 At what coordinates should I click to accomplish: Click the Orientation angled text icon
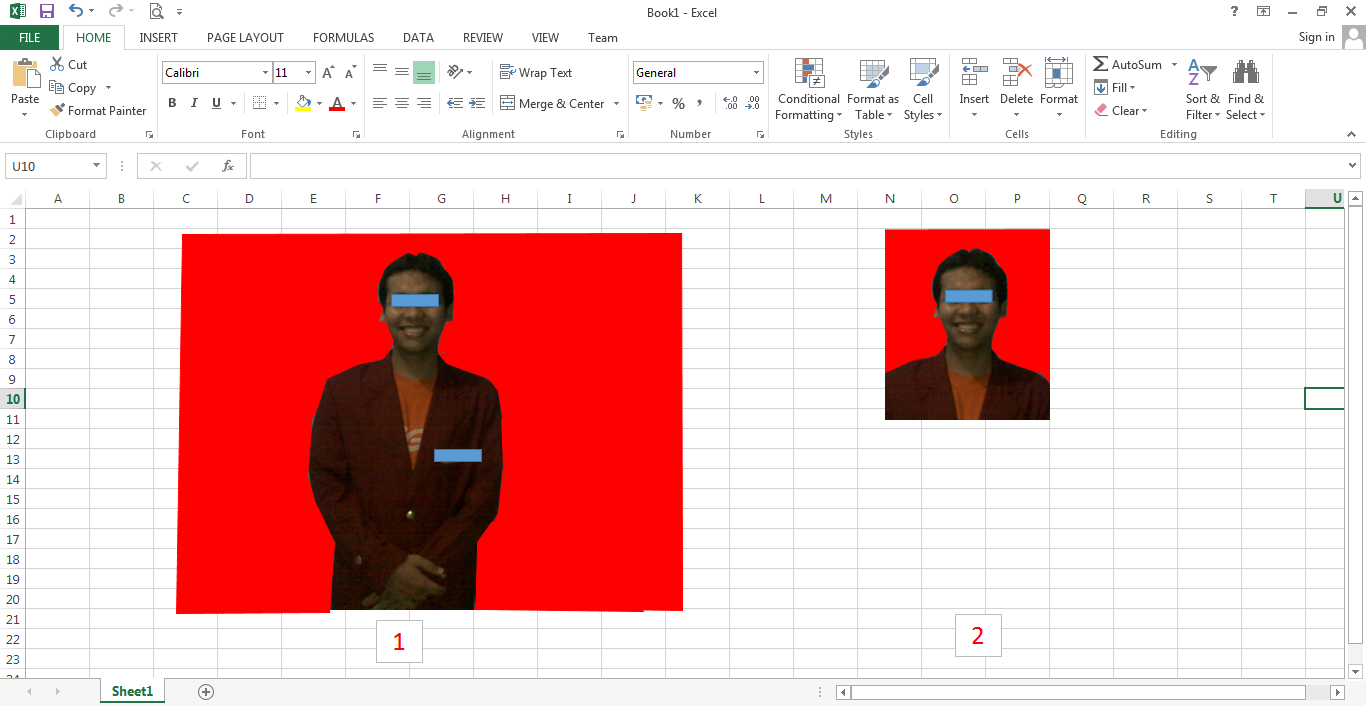click(x=456, y=72)
